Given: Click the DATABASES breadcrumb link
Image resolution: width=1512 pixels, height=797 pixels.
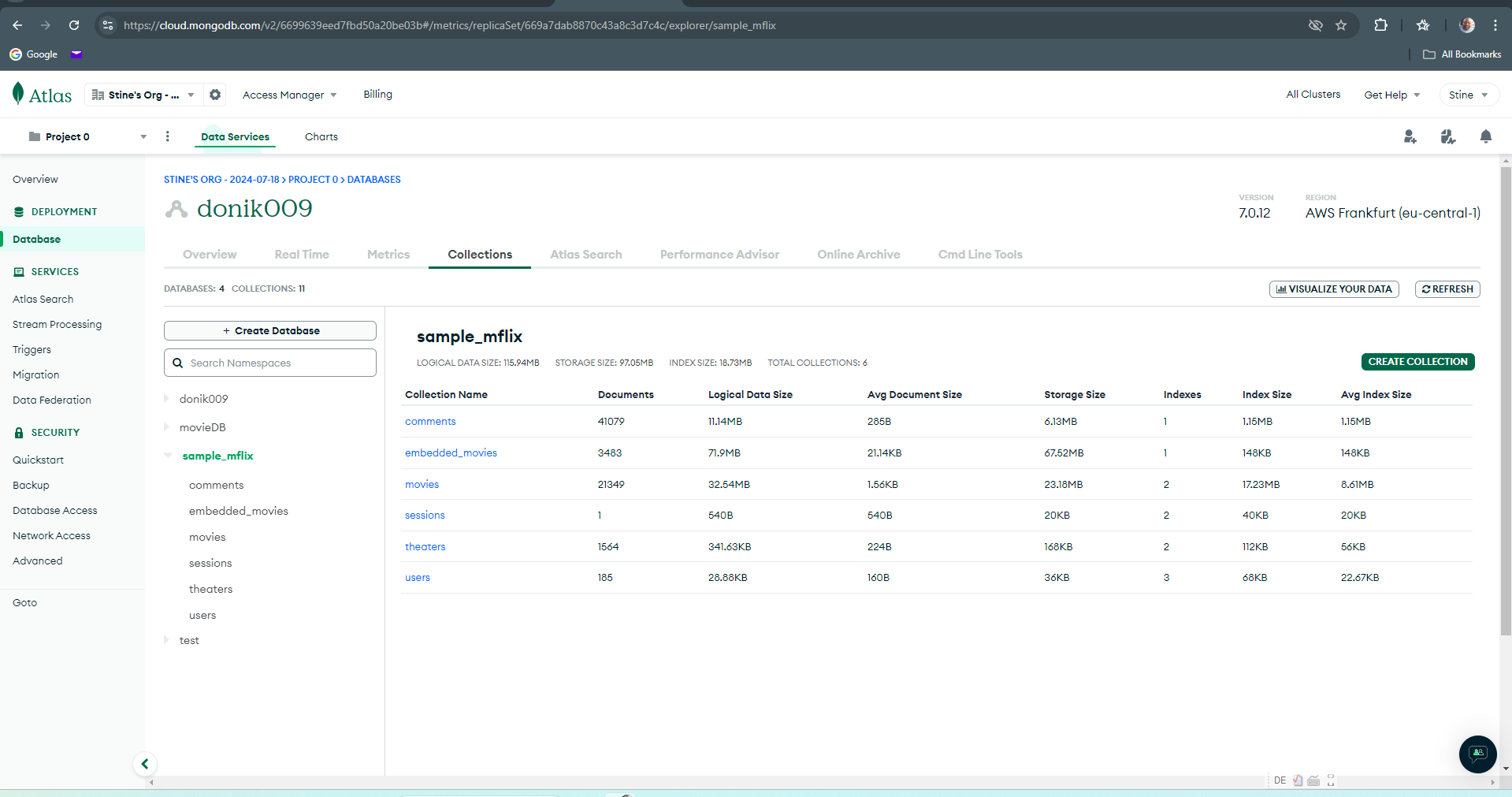Looking at the screenshot, I should click(x=373, y=180).
